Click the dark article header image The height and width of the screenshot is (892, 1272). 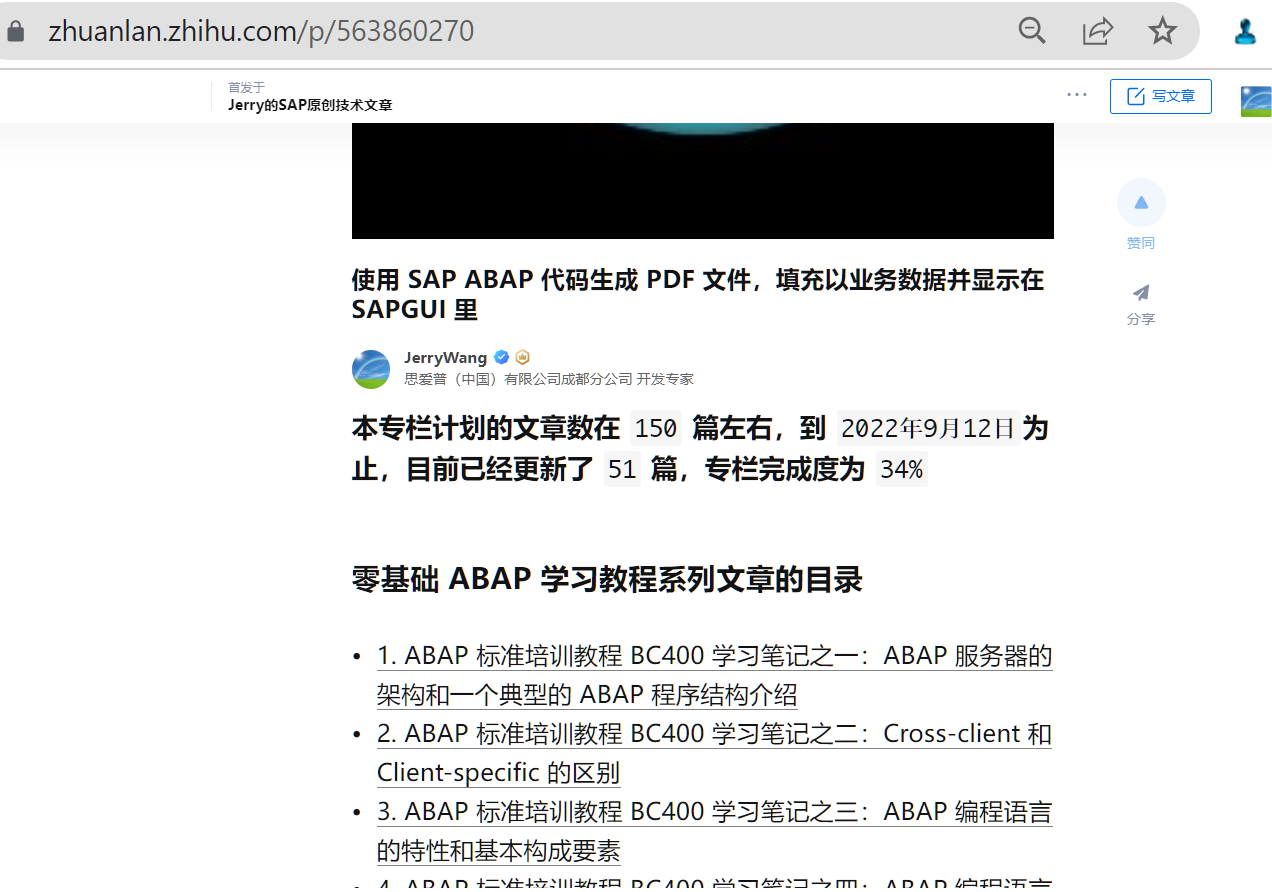click(x=703, y=180)
